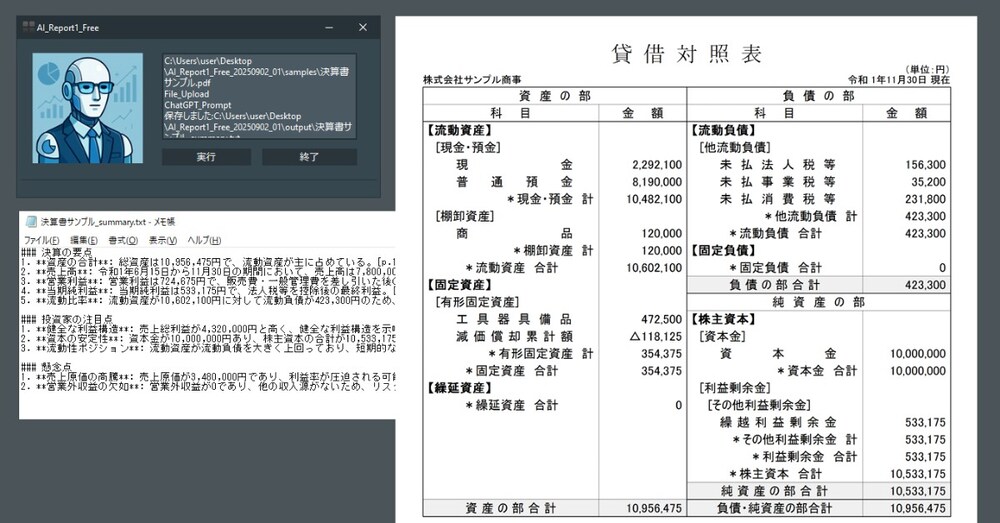Click the 未払消費税等 amount 231,800
The image size is (1000, 523).
click(x=925, y=199)
